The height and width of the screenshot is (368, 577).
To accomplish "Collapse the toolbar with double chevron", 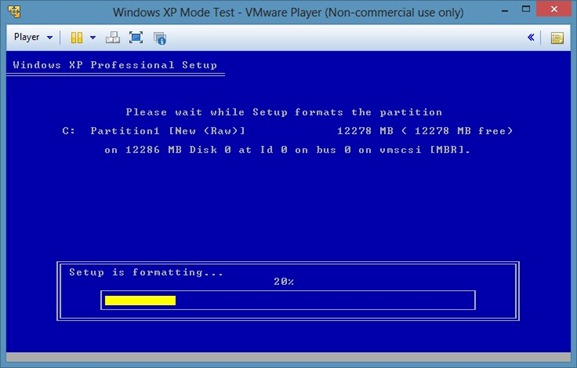I will [531, 37].
